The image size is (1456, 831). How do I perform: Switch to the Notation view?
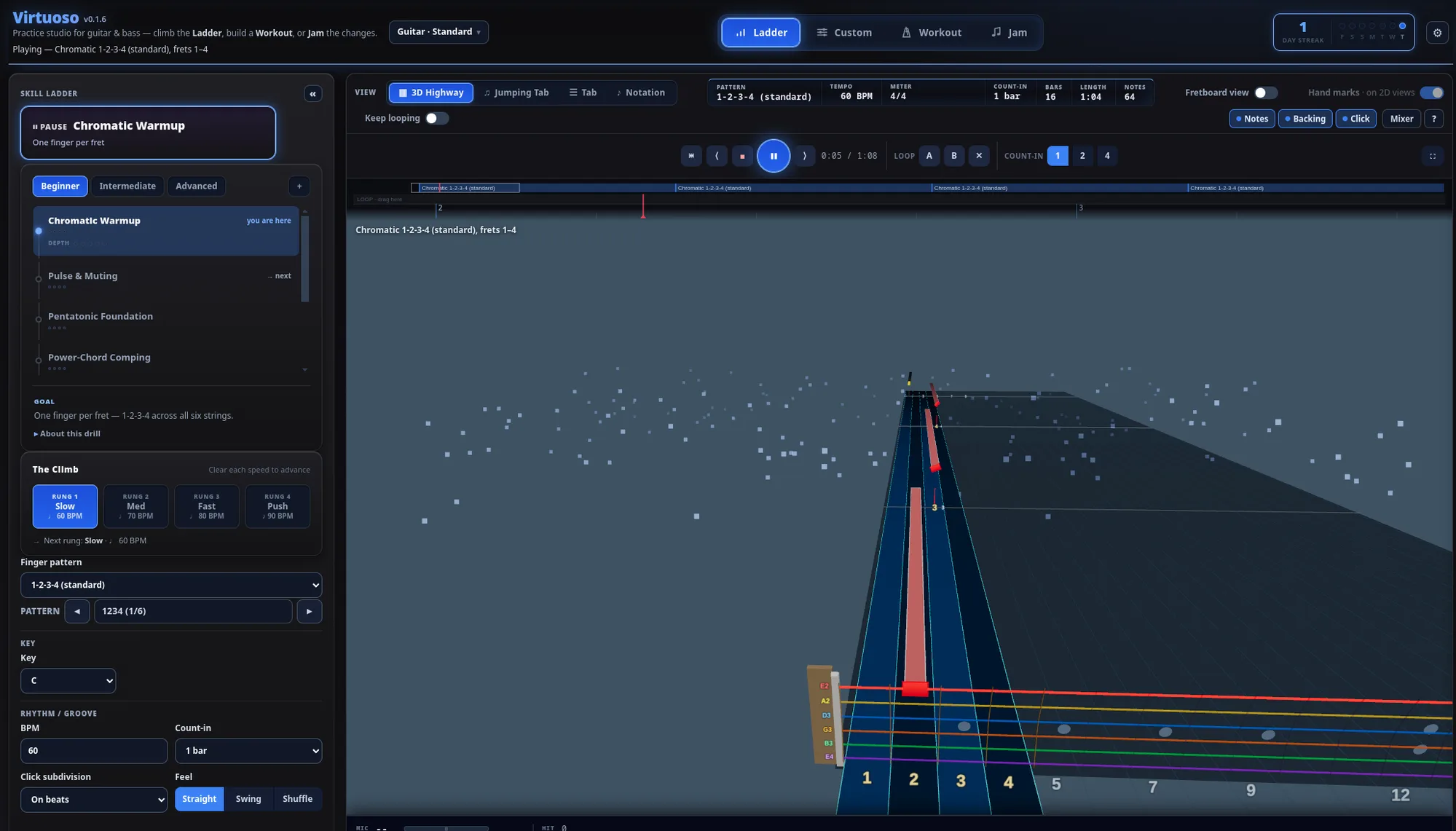[641, 92]
